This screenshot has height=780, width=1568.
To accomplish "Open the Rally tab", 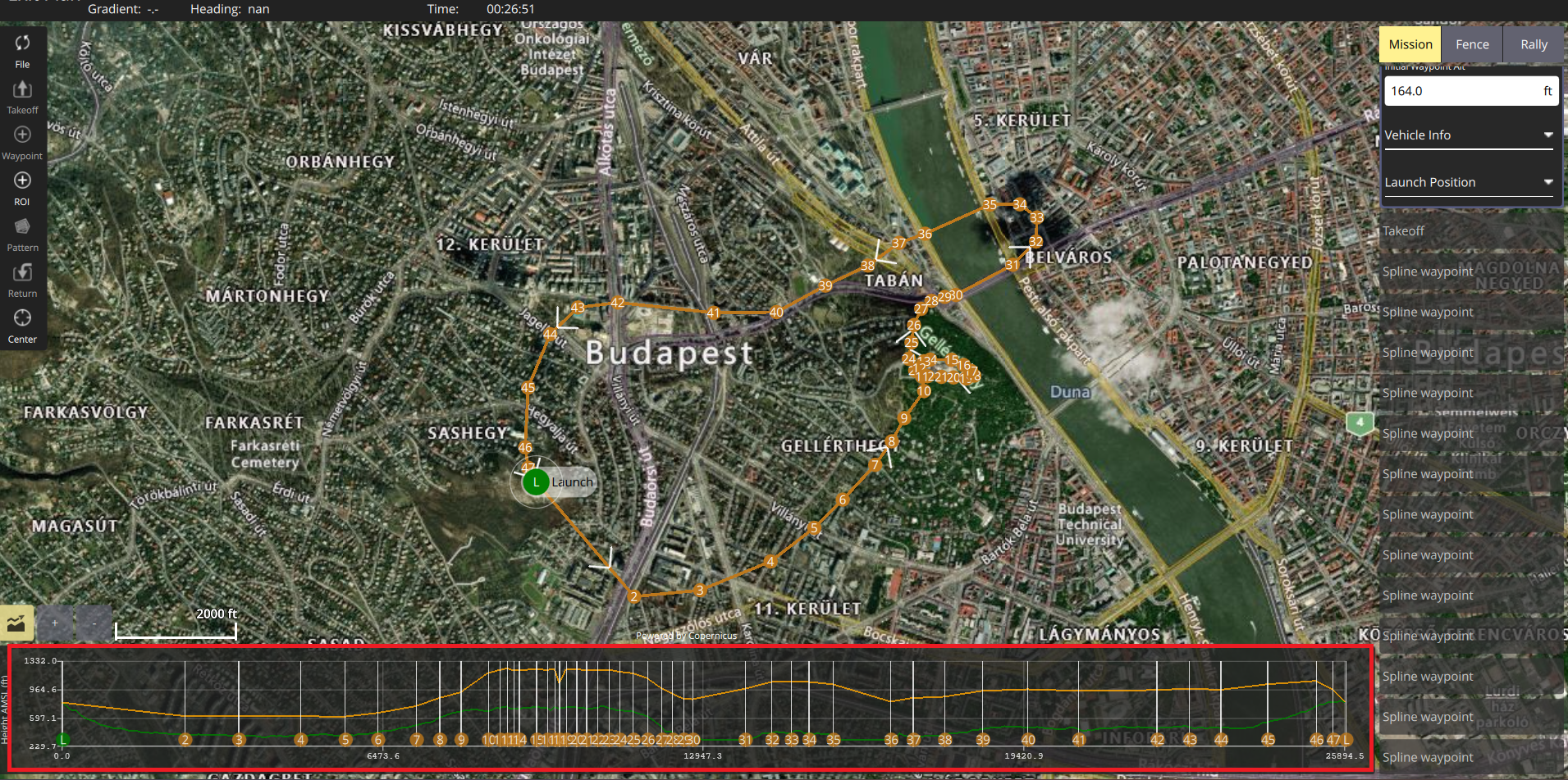I will 1534,44.
